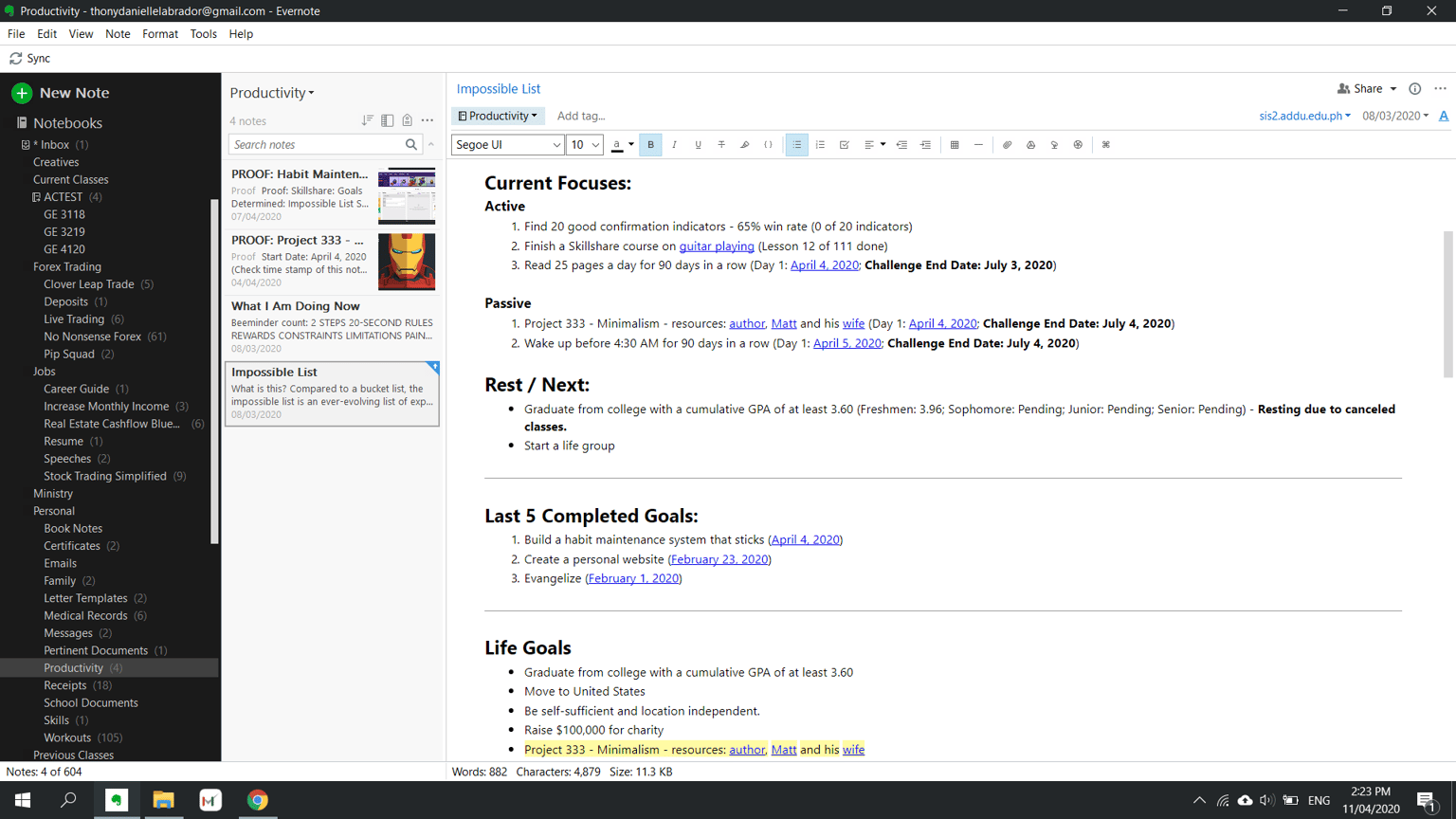Click the Sync button
Image resolution: width=1456 pixels, height=819 pixels.
tap(30, 59)
